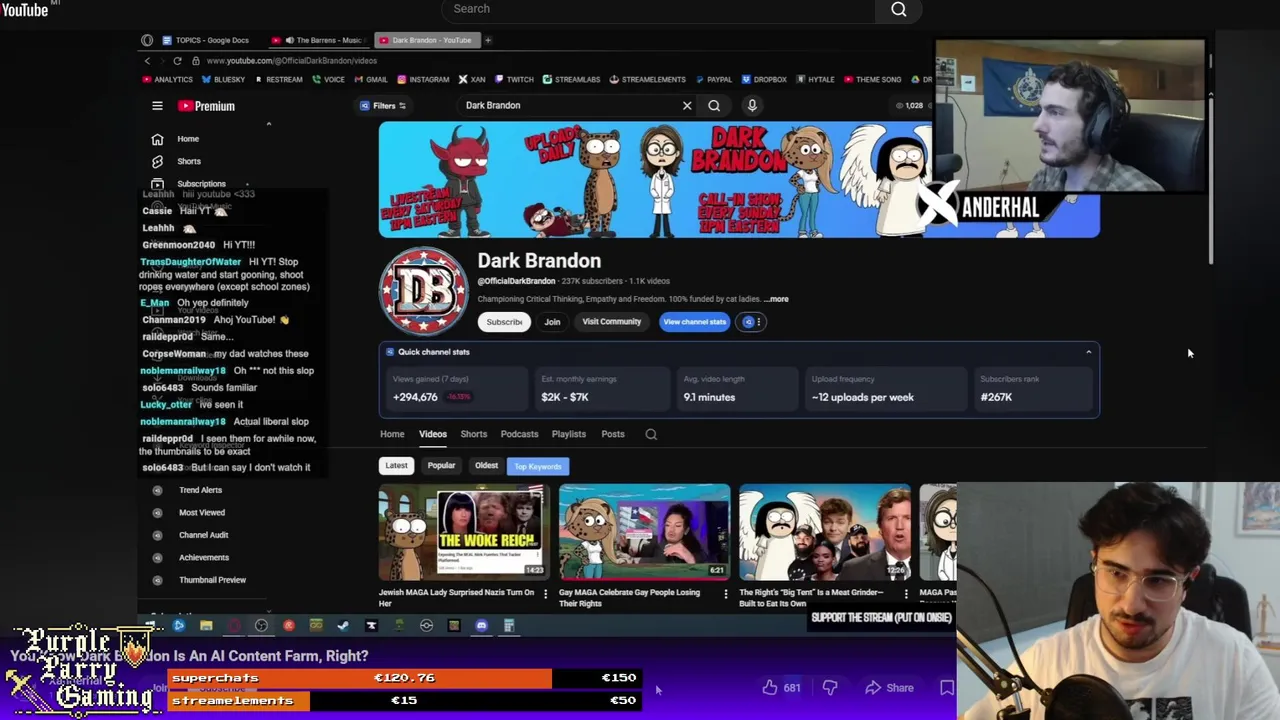Dislike the outer stream video
The width and height of the screenshot is (1280, 720).
tap(830, 688)
